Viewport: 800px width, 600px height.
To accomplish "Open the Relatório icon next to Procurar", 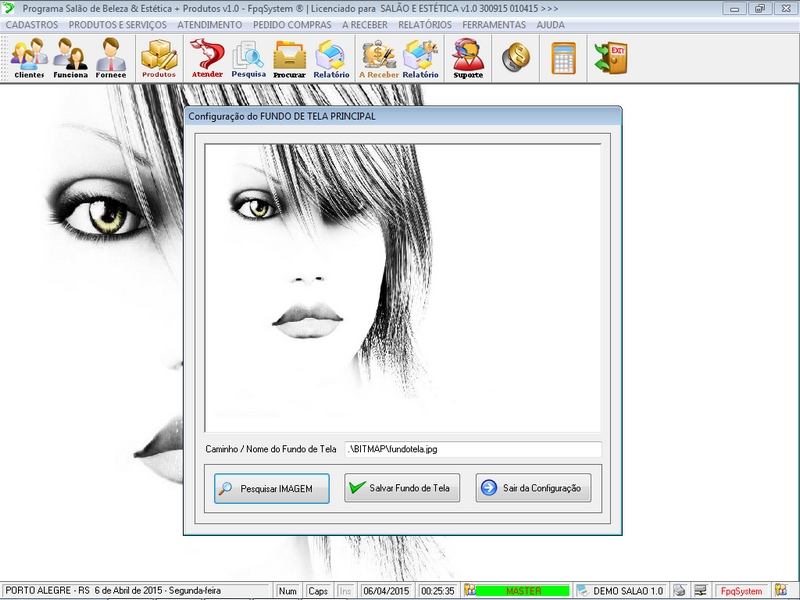I will (331, 58).
